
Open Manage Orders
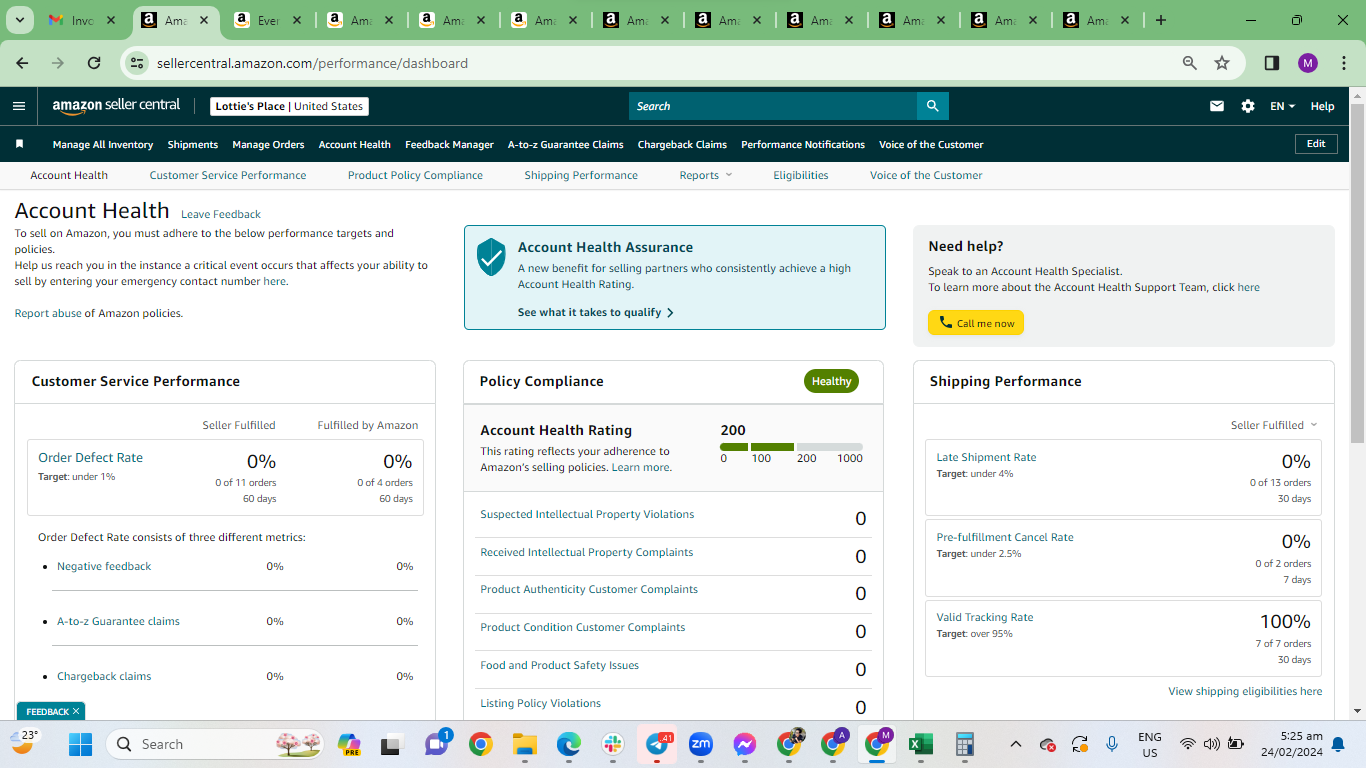[268, 144]
